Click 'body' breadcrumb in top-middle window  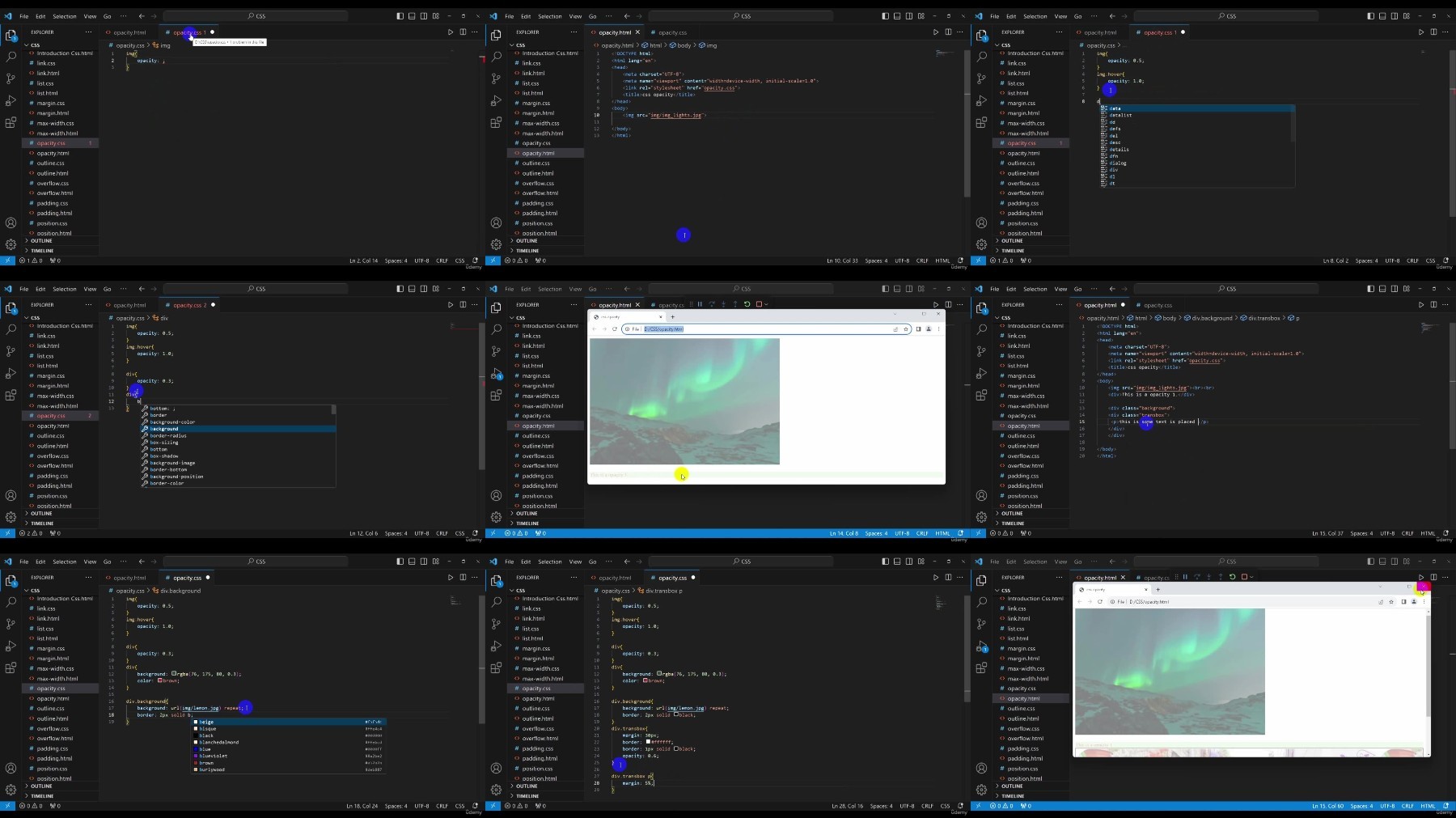[681, 45]
